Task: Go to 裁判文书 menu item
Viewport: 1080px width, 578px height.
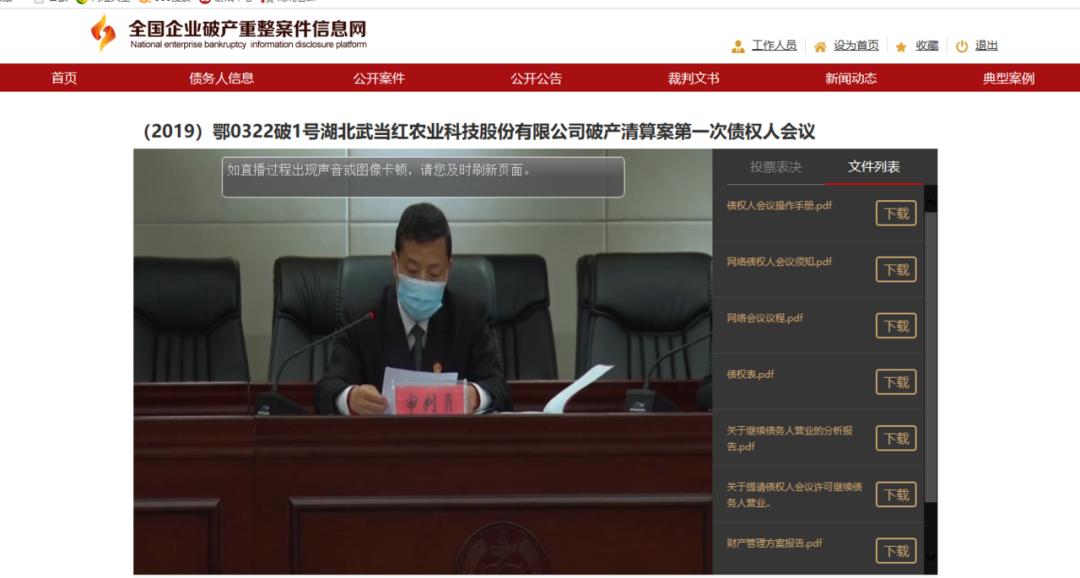Action: [x=693, y=78]
